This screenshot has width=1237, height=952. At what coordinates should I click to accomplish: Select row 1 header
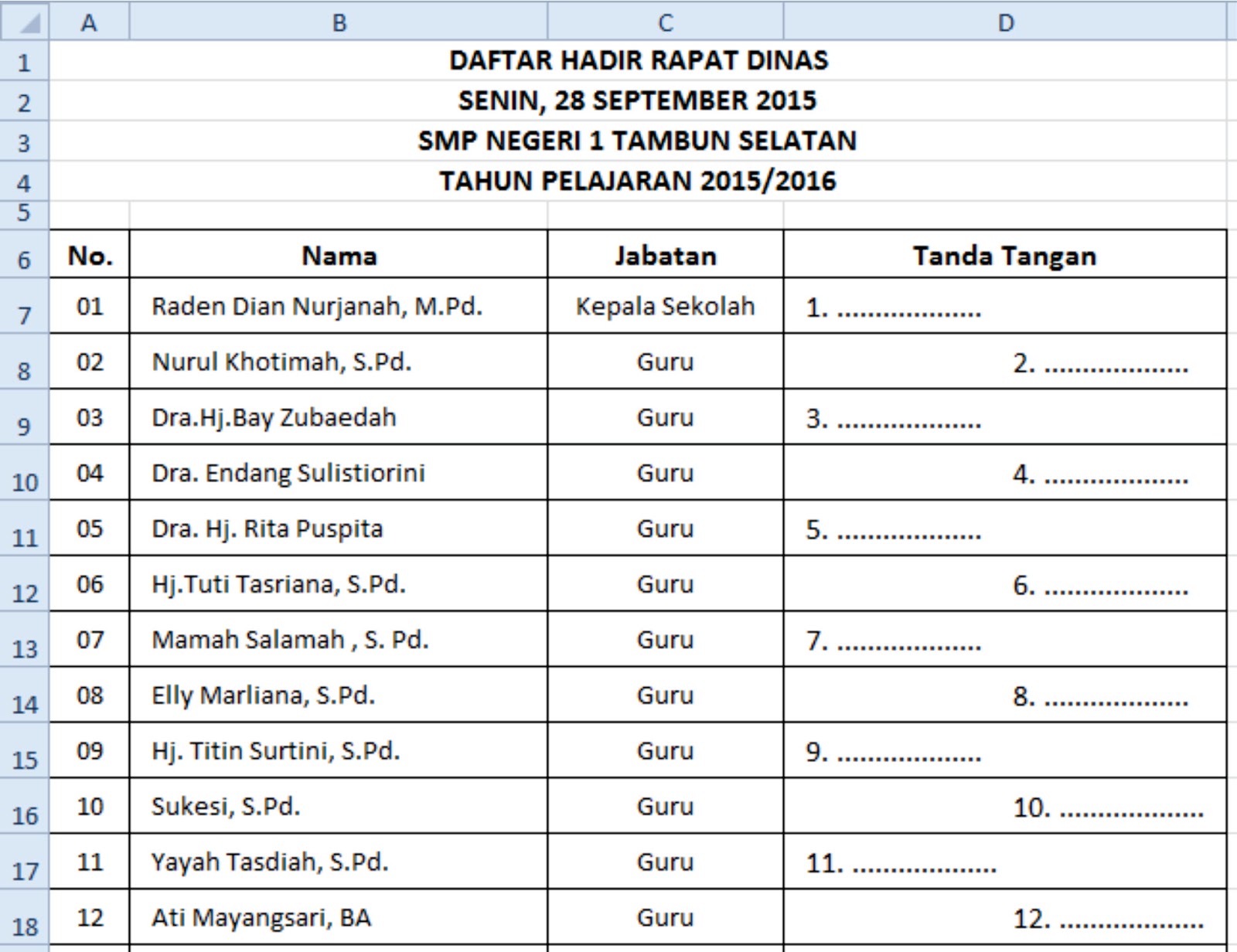pos(25,61)
